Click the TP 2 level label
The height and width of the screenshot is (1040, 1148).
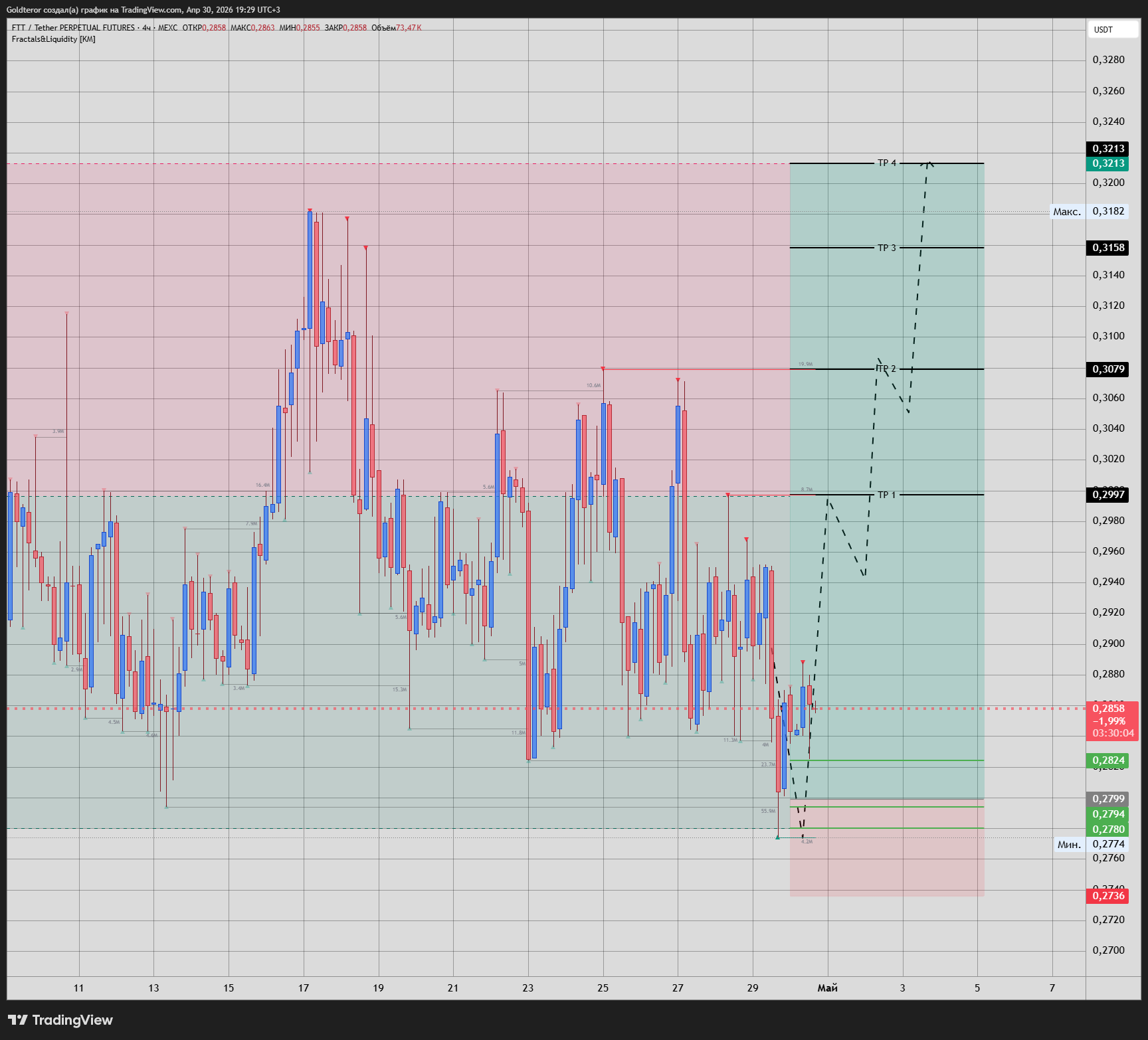pos(887,369)
